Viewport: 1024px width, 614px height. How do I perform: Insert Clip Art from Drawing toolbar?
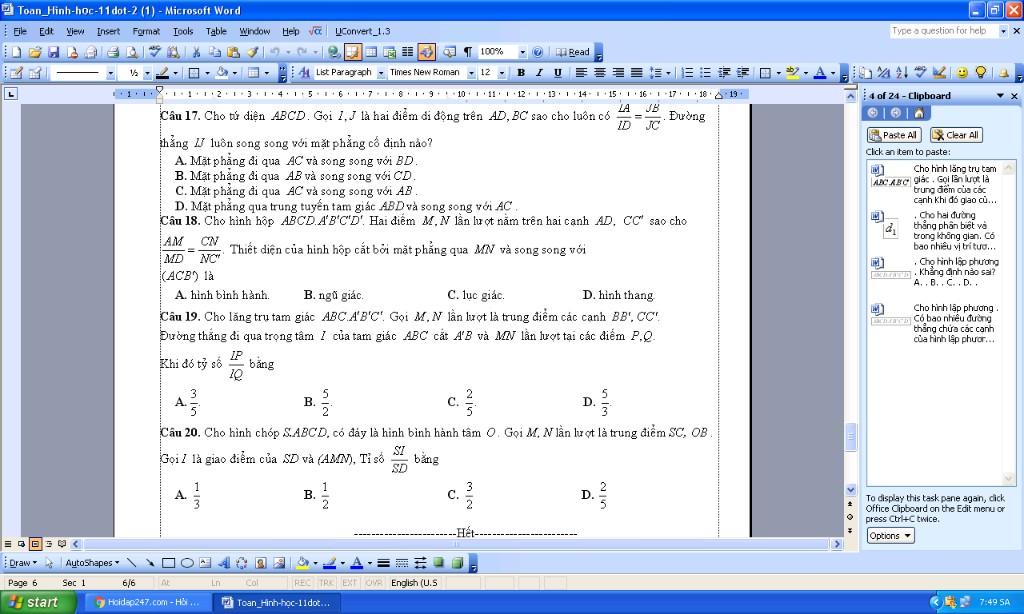[261, 563]
